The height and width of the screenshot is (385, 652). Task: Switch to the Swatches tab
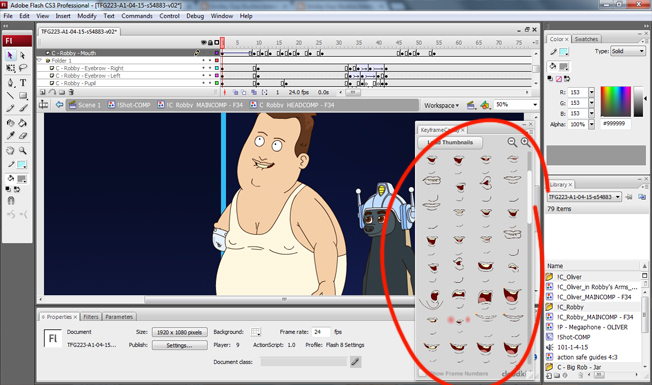[586, 39]
